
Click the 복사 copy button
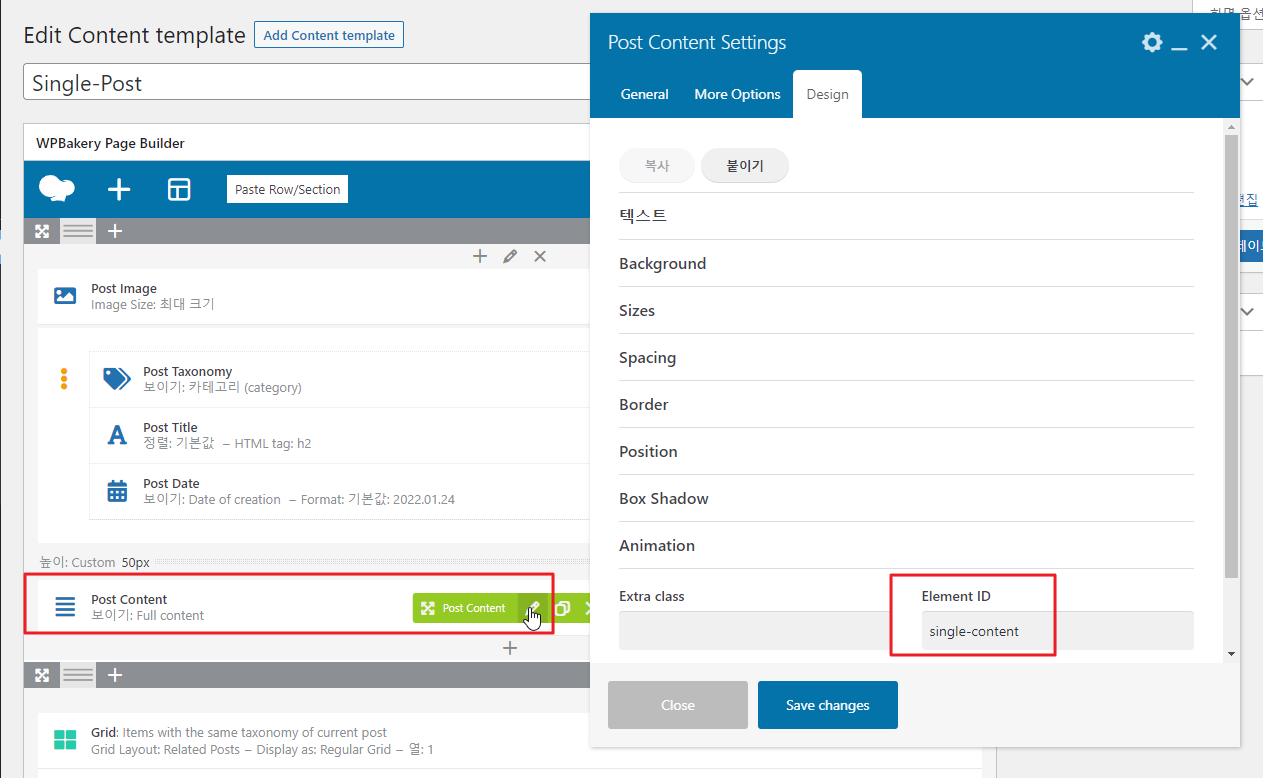coord(657,166)
